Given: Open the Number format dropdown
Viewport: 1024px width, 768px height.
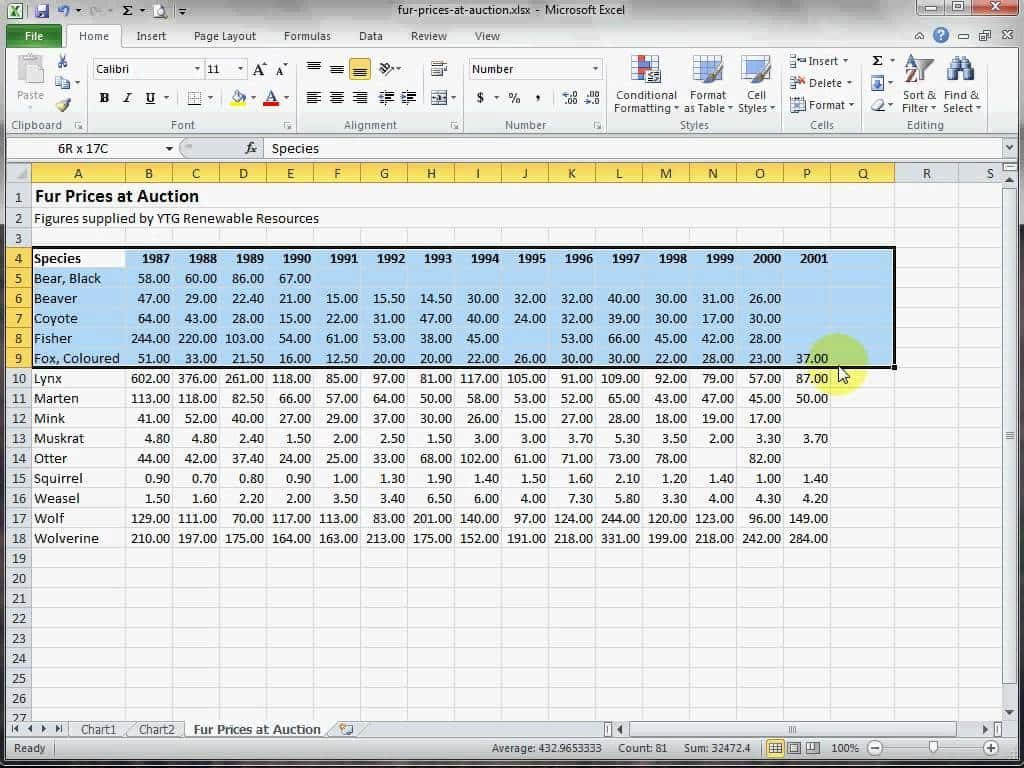Looking at the screenshot, I should click(x=598, y=69).
